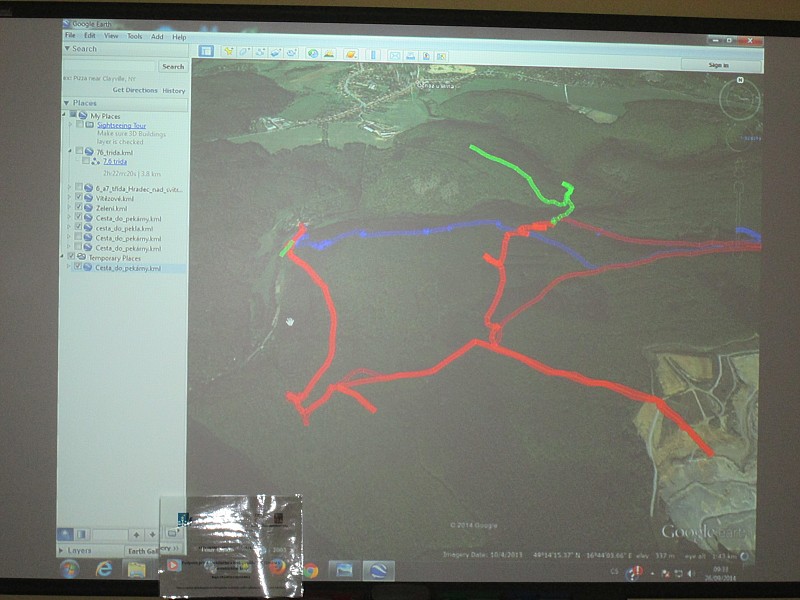Enable the 6_a7_třída_Hradec_nad_svit layer checkbox
This screenshot has width=800, height=600.
click(x=79, y=187)
